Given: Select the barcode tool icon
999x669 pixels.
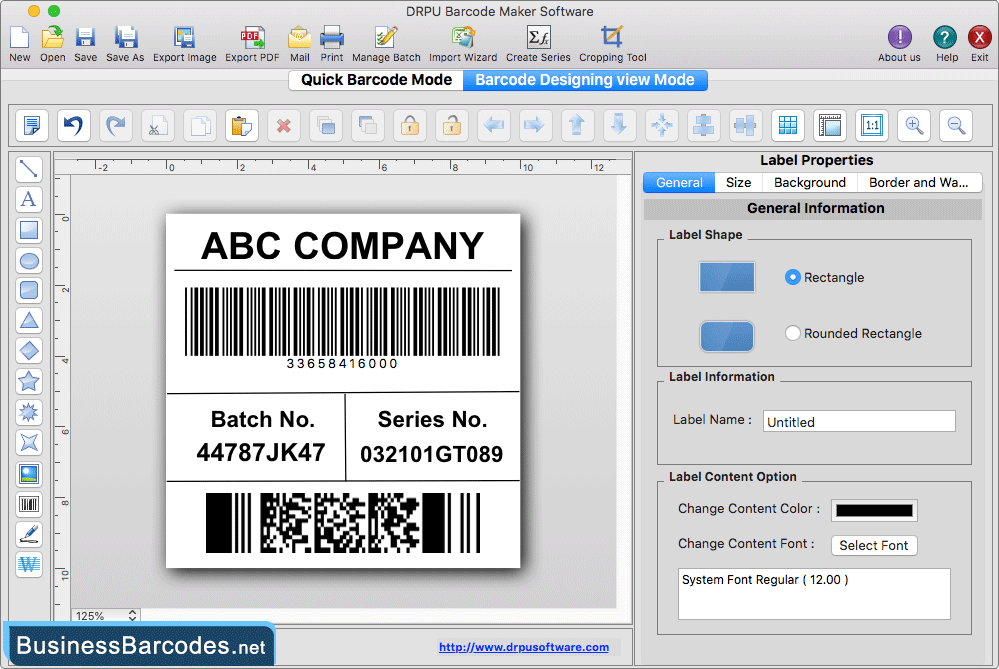Looking at the screenshot, I should [x=29, y=504].
